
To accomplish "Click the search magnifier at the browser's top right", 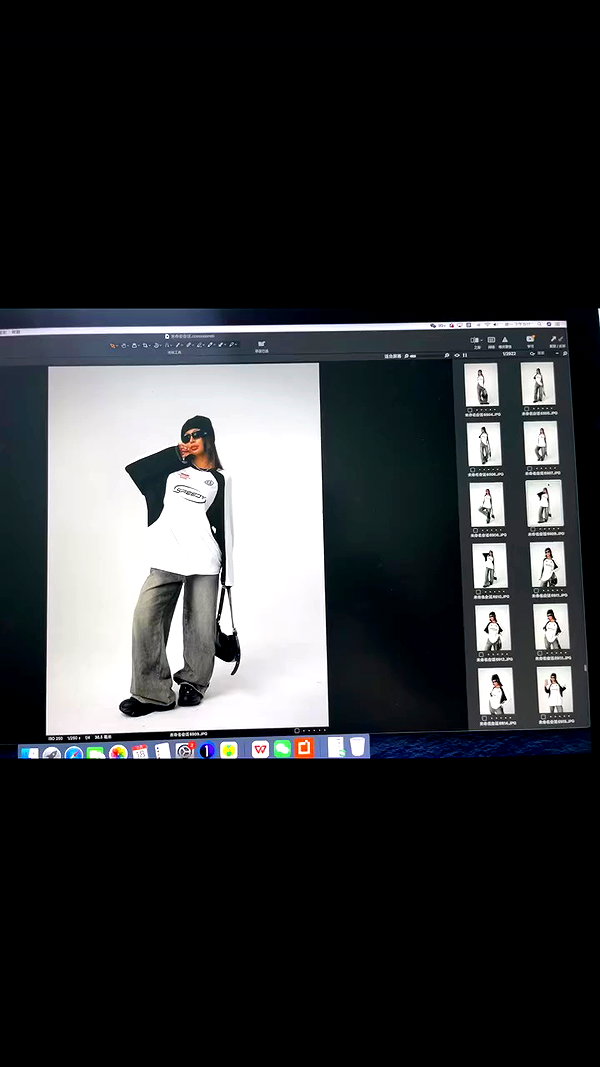I will point(565,354).
